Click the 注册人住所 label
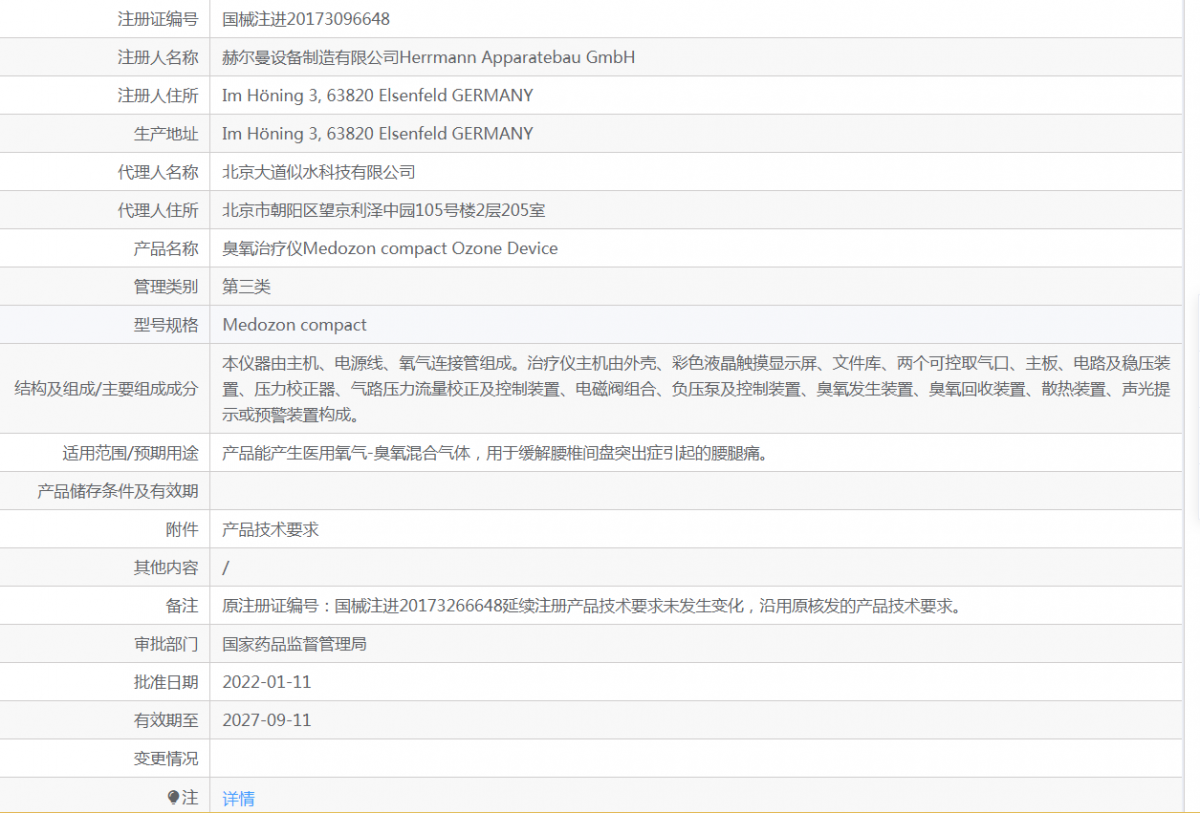Screen dimensions: 1200x813 coord(158,95)
